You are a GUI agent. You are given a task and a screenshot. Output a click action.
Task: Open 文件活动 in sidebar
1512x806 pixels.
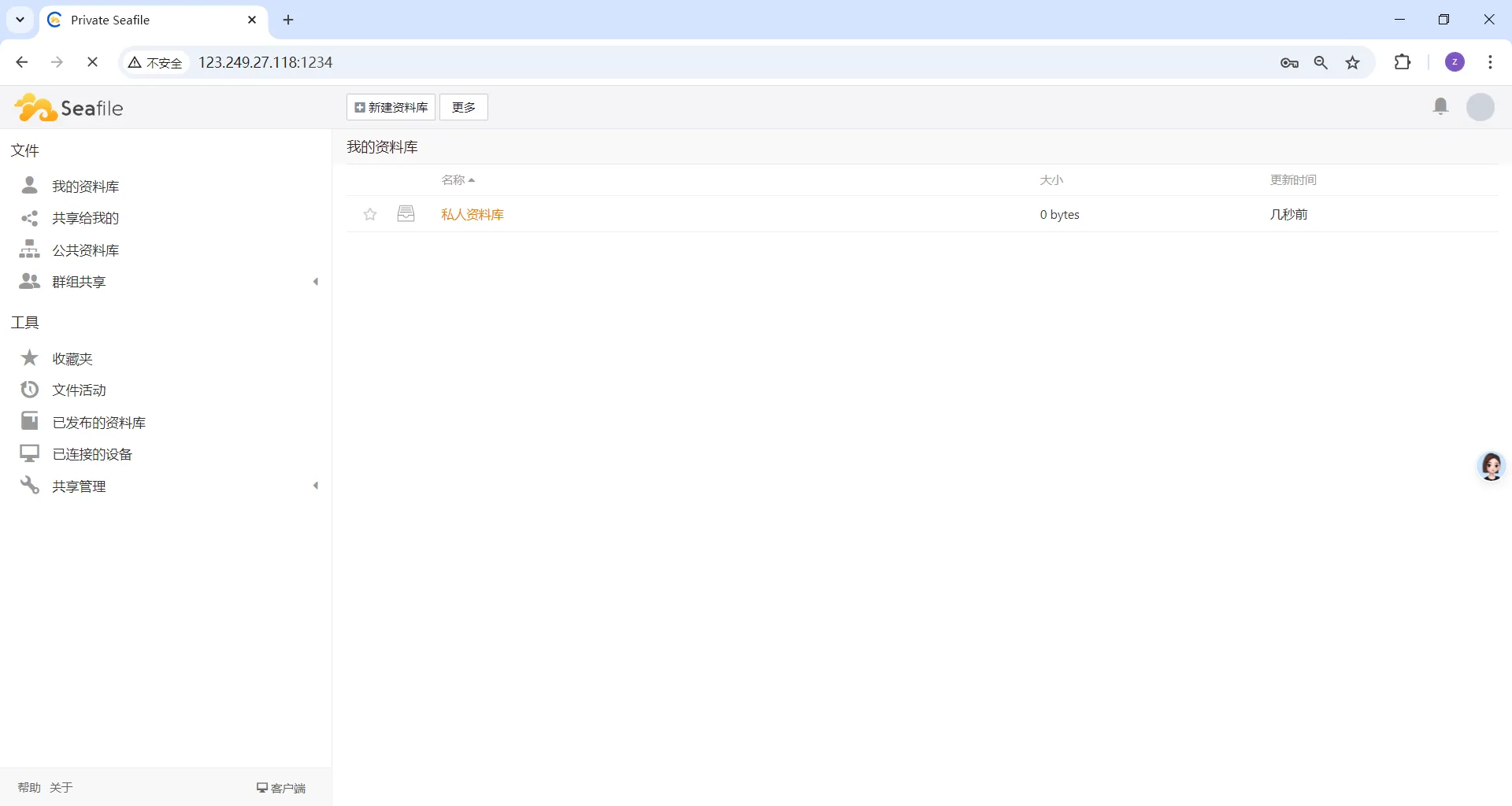(x=79, y=390)
